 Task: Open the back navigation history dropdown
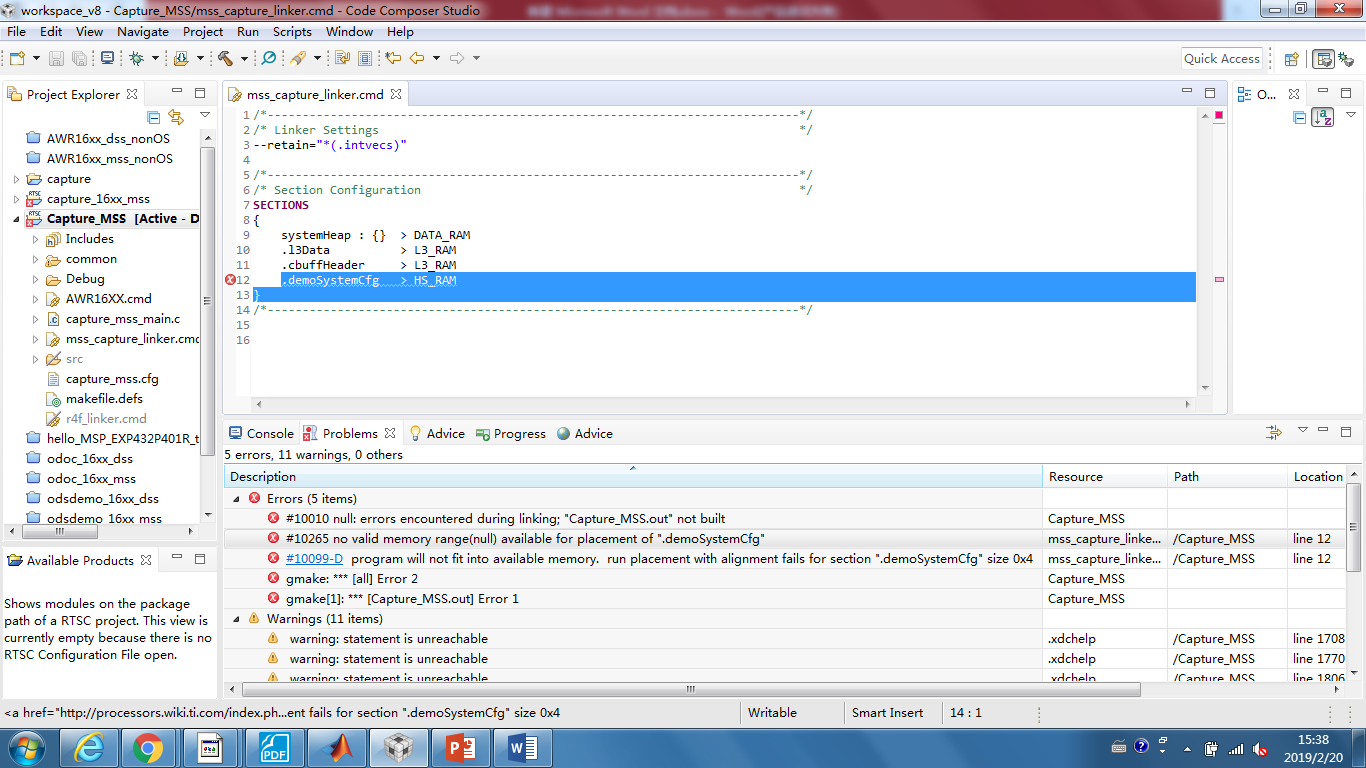(436, 58)
